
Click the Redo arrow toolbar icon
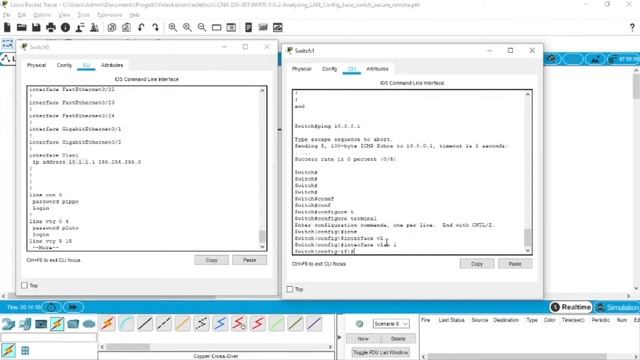[155, 27]
